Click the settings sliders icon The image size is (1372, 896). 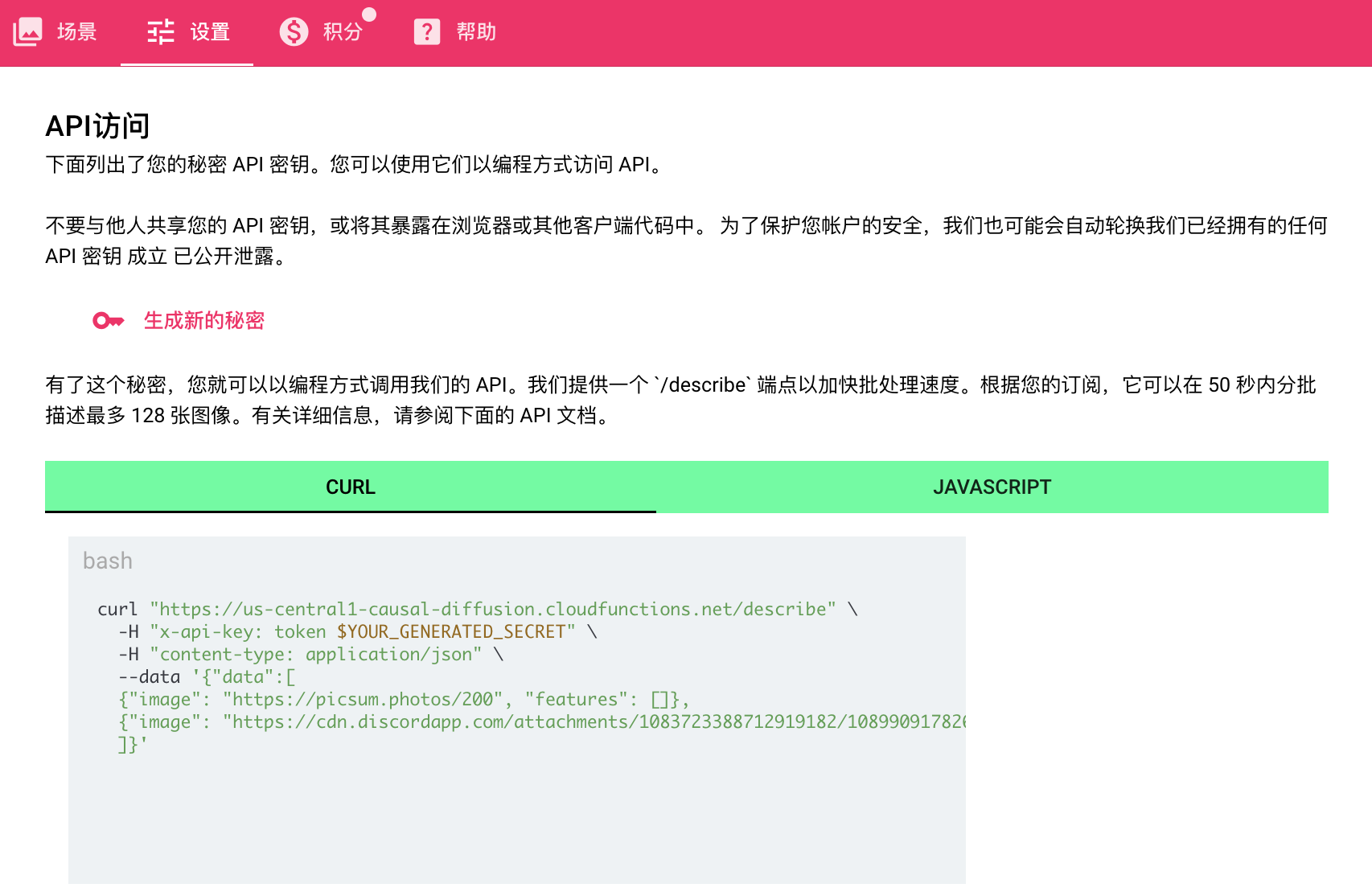(161, 31)
